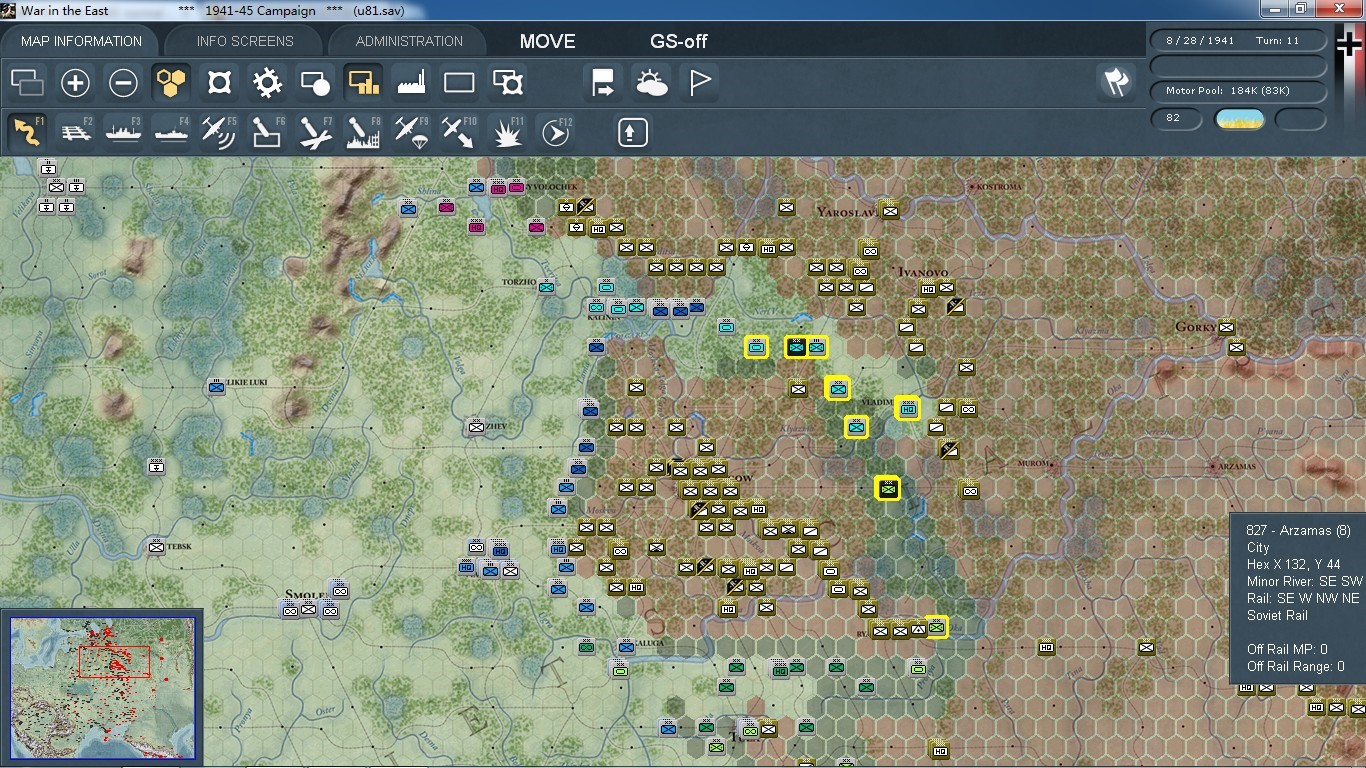The height and width of the screenshot is (768, 1366).
Task: Click the crossed flags icon
Action: click(1116, 82)
